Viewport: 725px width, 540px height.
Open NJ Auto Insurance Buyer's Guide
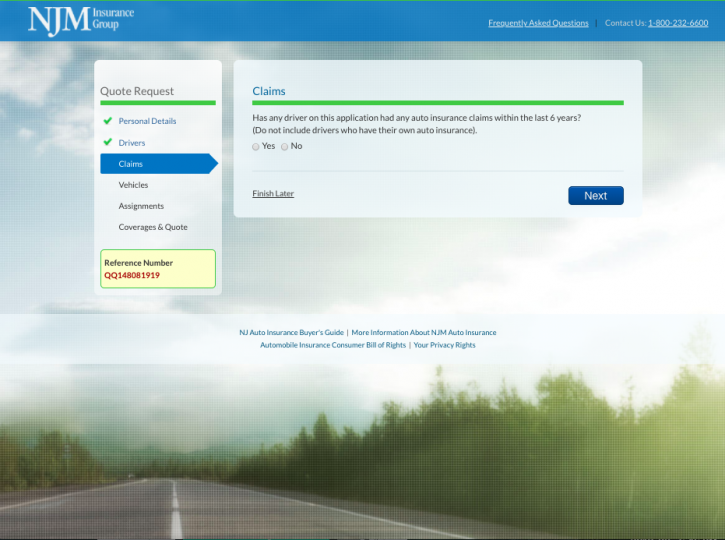tap(291, 332)
